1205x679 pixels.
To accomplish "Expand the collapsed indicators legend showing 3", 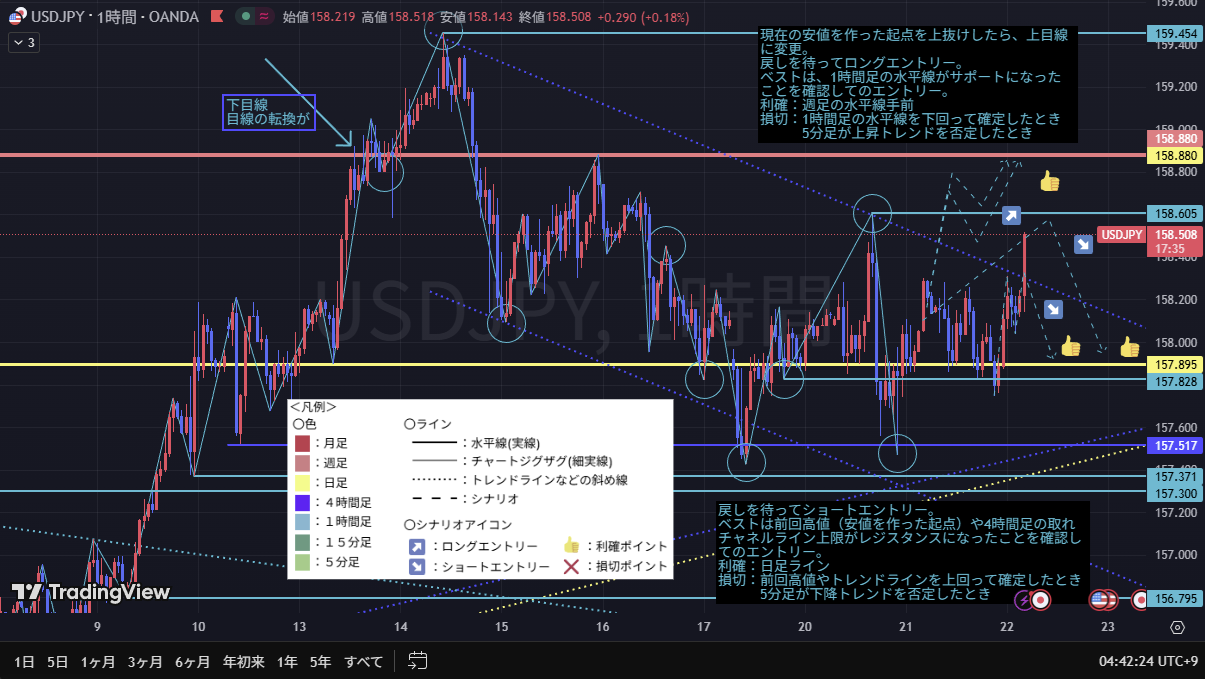I will 23,42.
